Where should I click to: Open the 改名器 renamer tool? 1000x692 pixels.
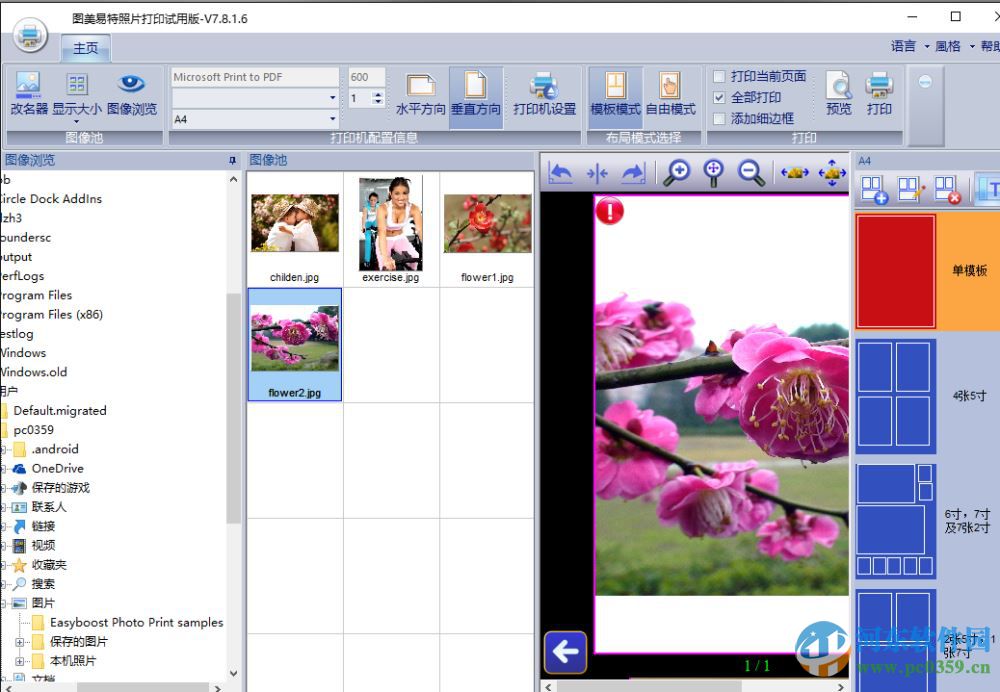29,94
